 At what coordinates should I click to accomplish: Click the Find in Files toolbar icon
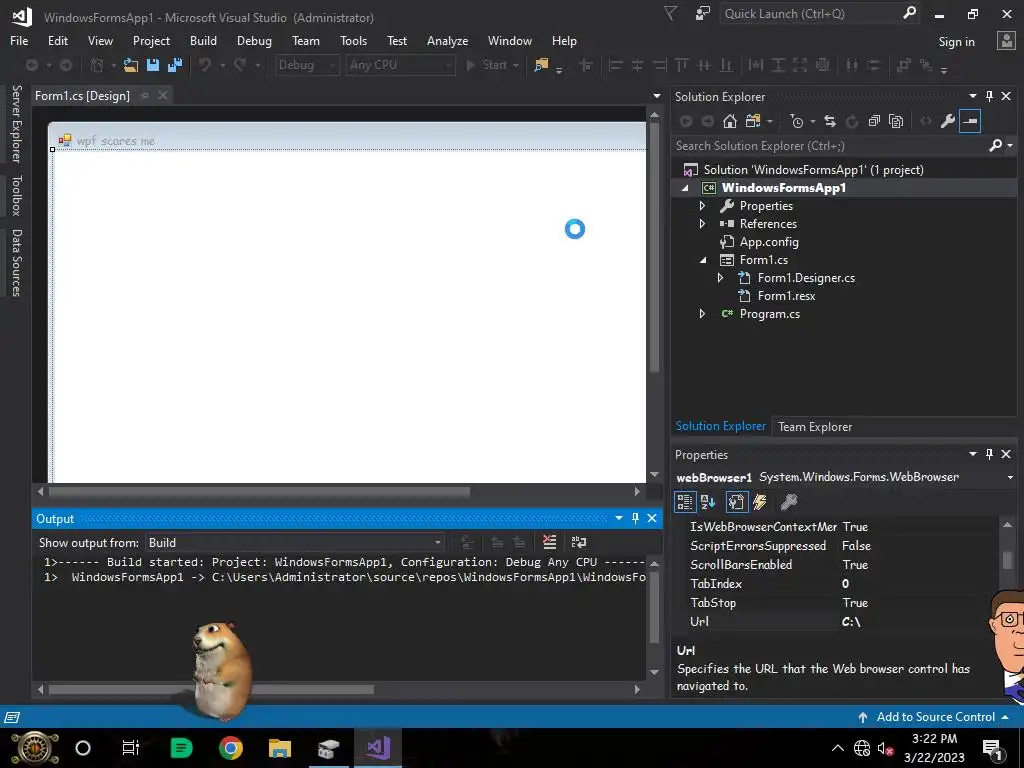pos(541,65)
